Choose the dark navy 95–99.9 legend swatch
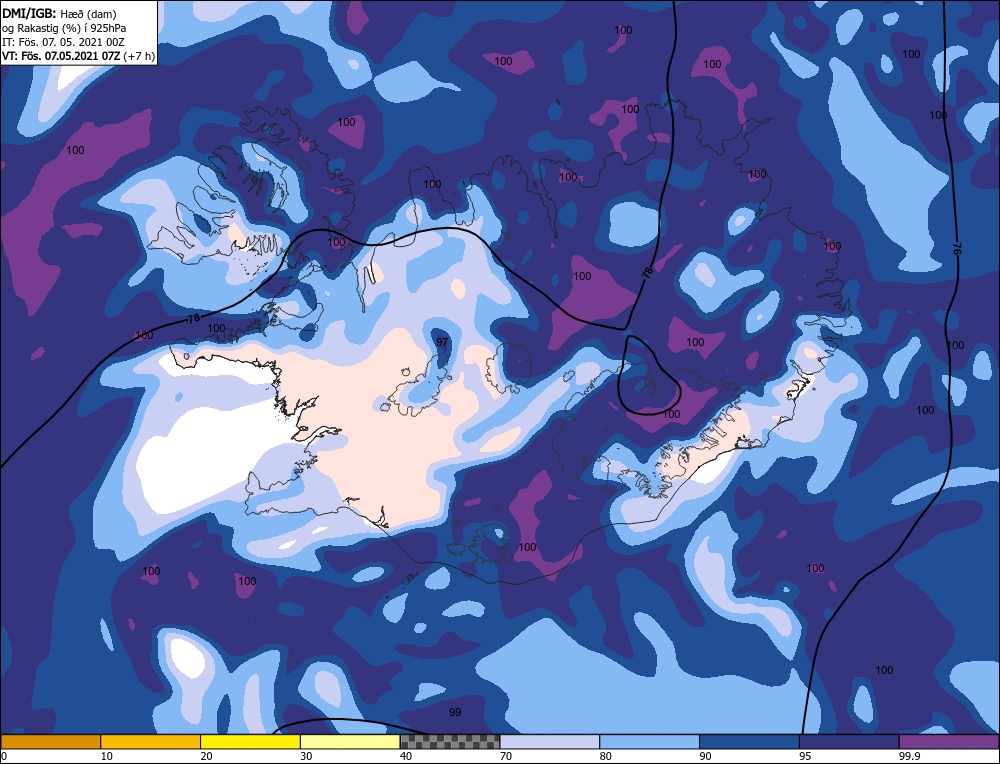Viewport: 1000px width, 764px height. click(x=849, y=741)
